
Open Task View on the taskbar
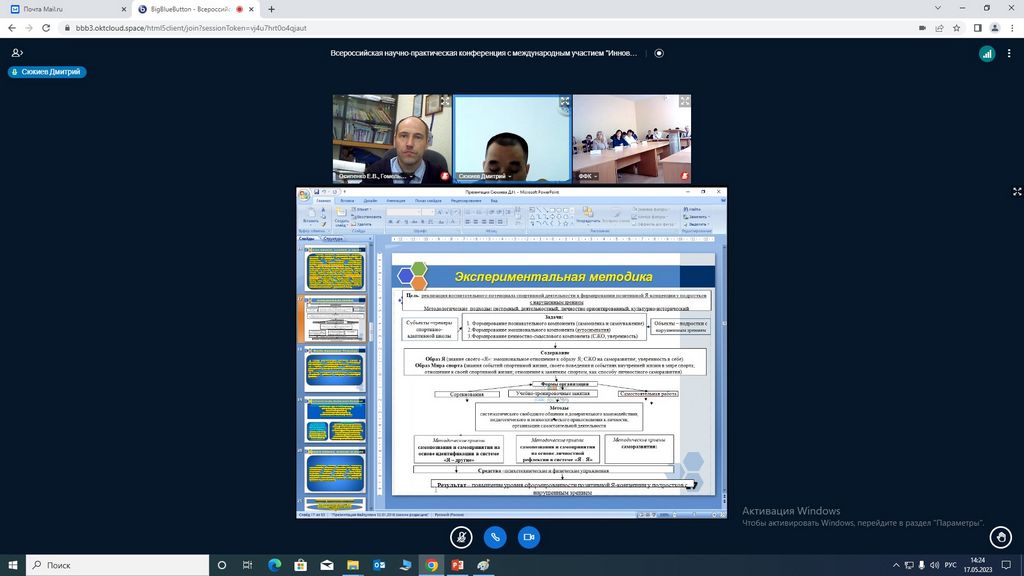(248, 565)
